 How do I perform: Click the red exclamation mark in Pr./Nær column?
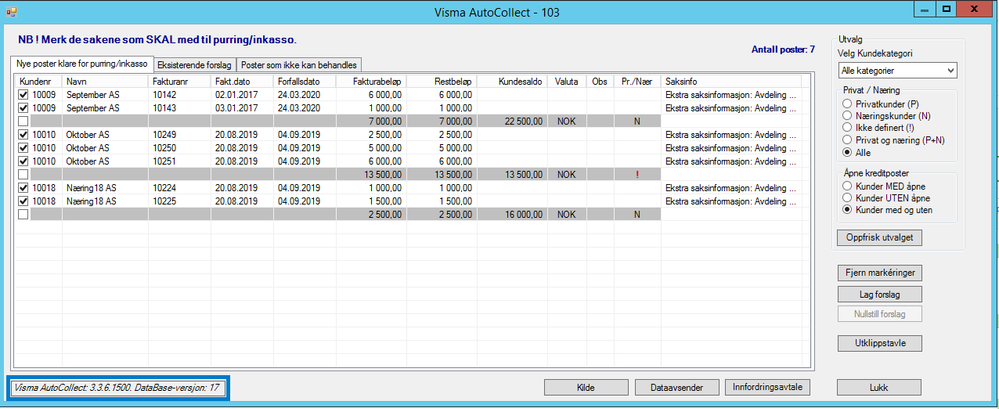tap(637, 175)
